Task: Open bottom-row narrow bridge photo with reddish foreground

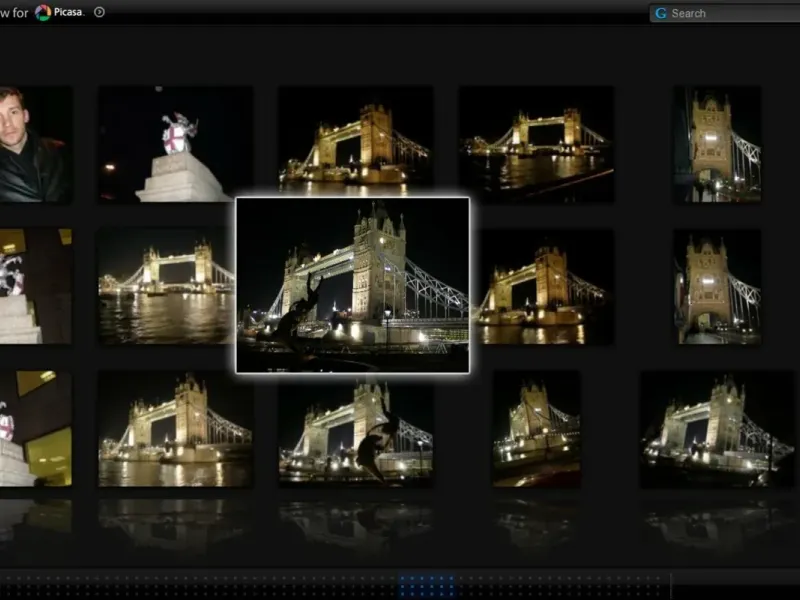Action: 536,429
